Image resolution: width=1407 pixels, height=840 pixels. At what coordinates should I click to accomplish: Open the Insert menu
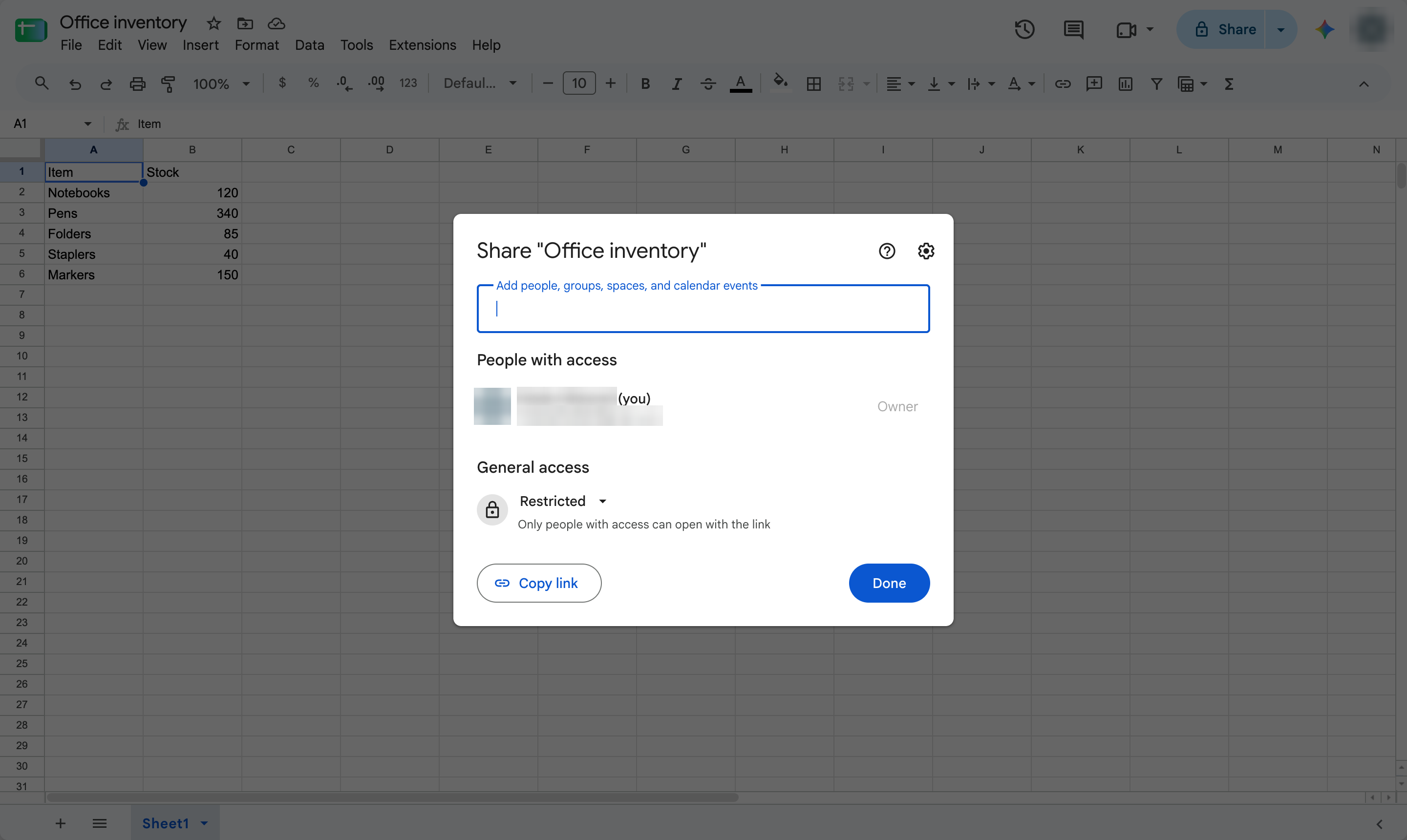(200, 45)
